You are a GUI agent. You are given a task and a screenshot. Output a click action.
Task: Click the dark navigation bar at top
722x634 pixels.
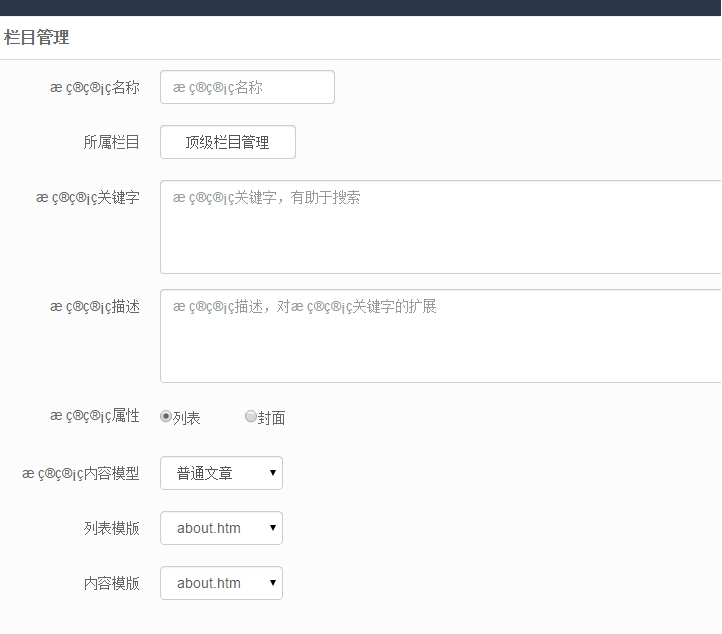click(360, 8)
